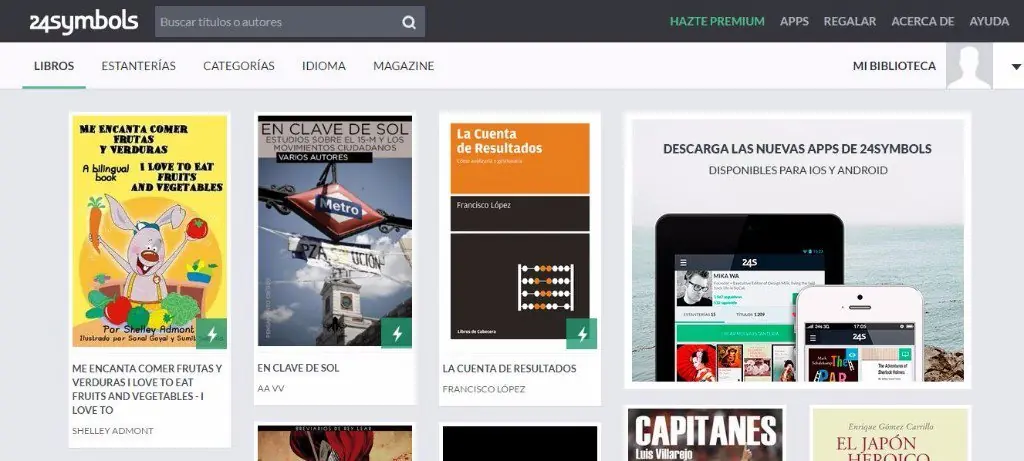Click author 'AA VV'

click(x=271, y=389)
